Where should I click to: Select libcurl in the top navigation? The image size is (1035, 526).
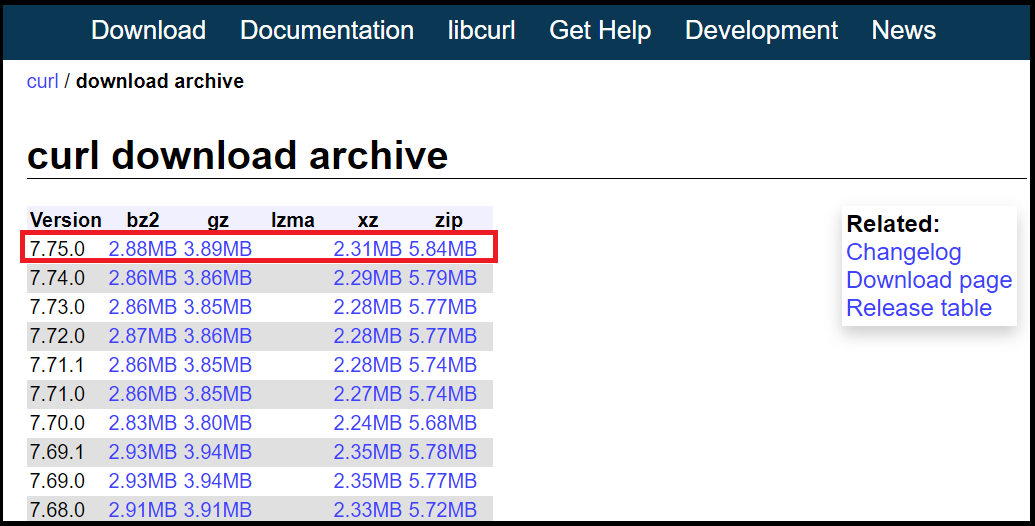[481, 30]
